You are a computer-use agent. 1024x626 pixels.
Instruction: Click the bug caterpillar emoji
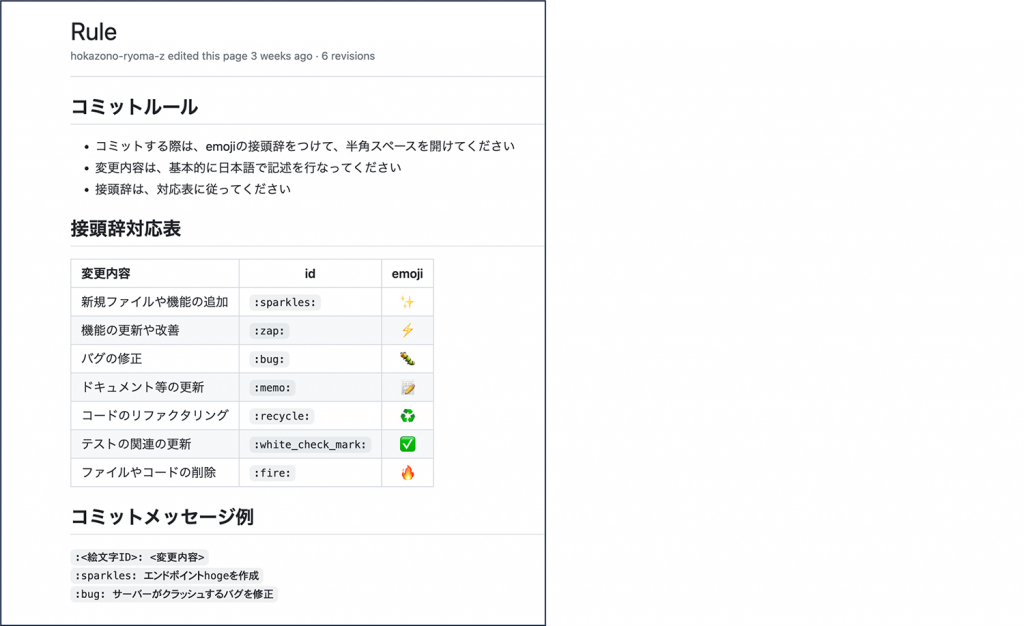click(x=407, y=359)
